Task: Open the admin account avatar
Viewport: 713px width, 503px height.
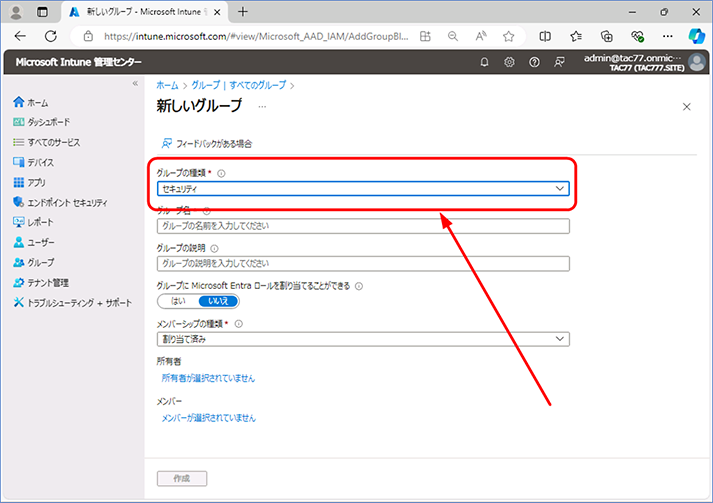Action: [697, 62]
